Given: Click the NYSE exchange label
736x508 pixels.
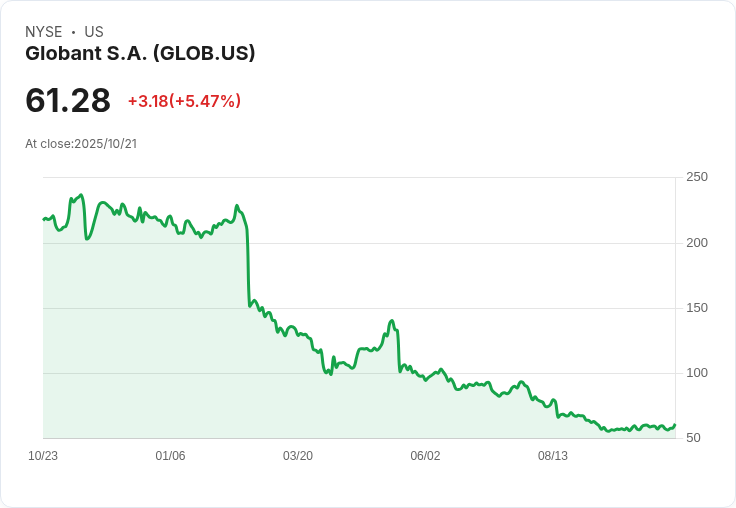Looking at the screenshot, I should (44, 32).
